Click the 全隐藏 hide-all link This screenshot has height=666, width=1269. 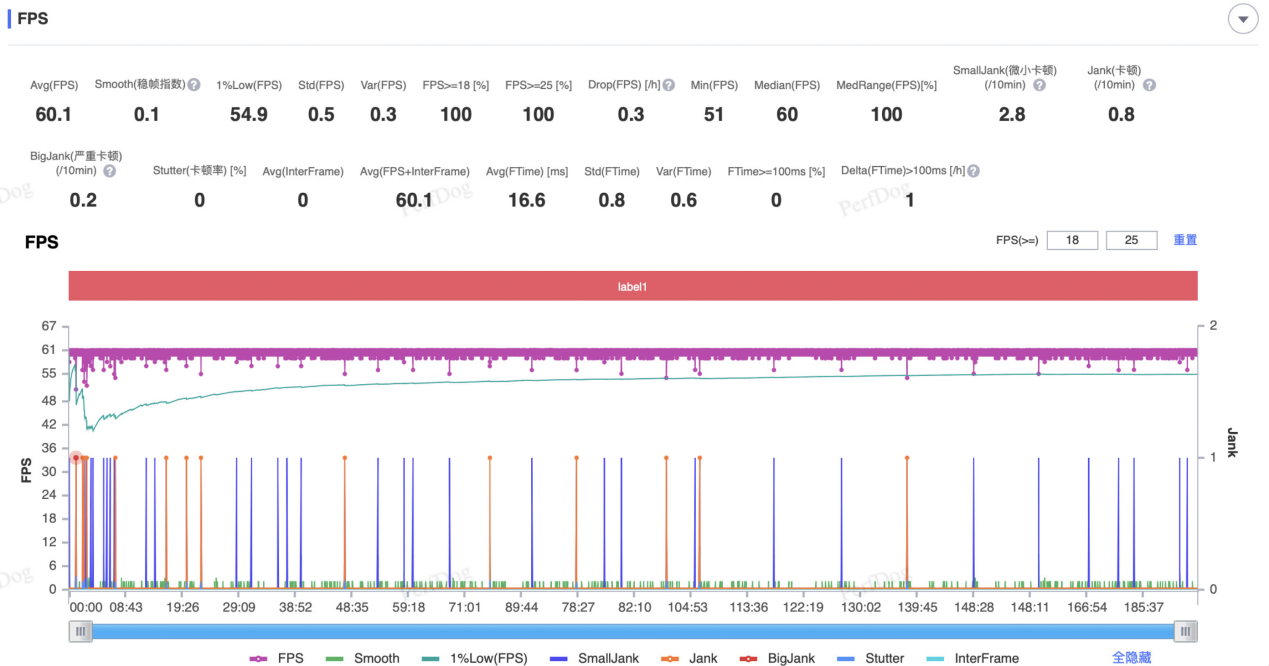point(1131,658)
